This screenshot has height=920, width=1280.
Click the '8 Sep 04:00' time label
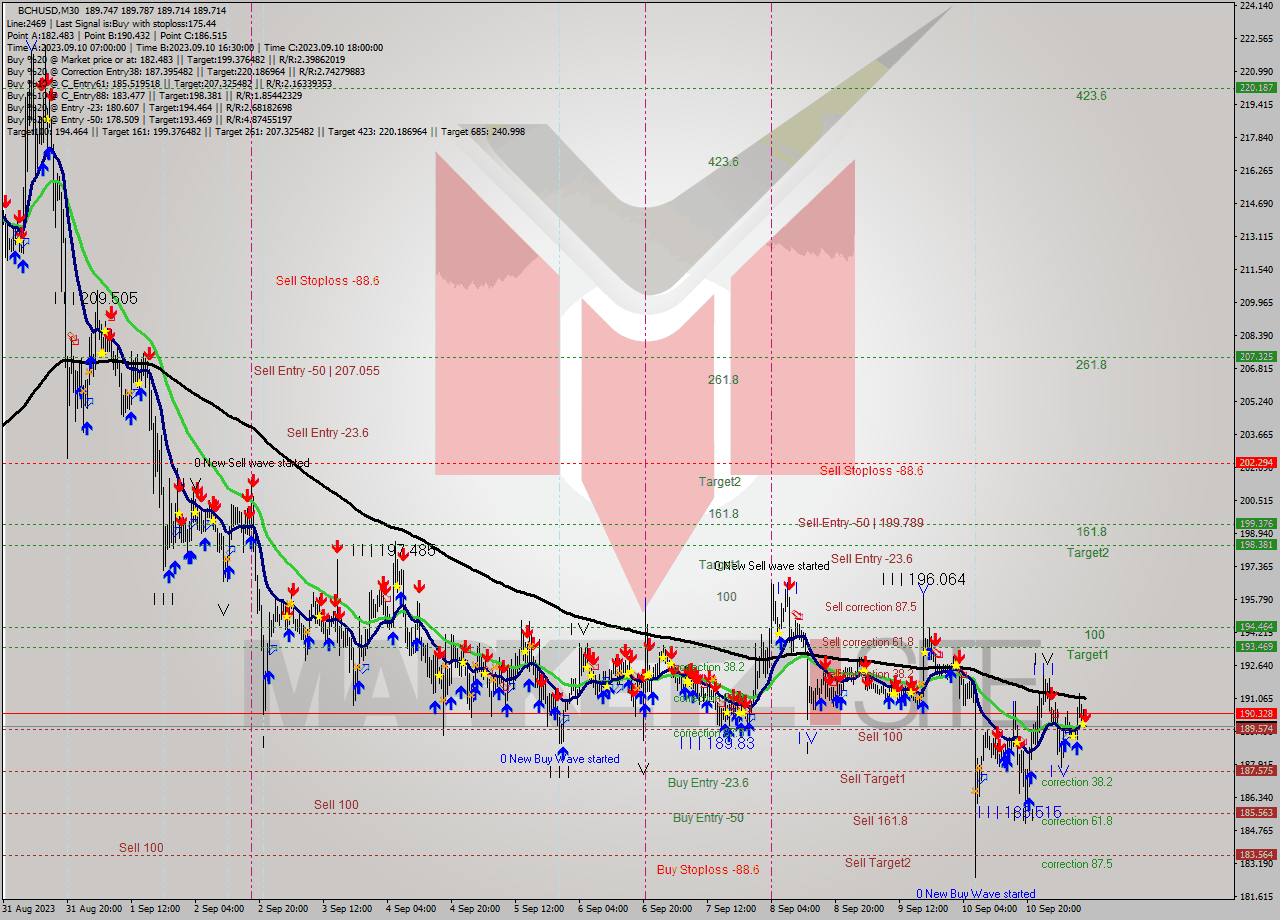pos(795,909)
